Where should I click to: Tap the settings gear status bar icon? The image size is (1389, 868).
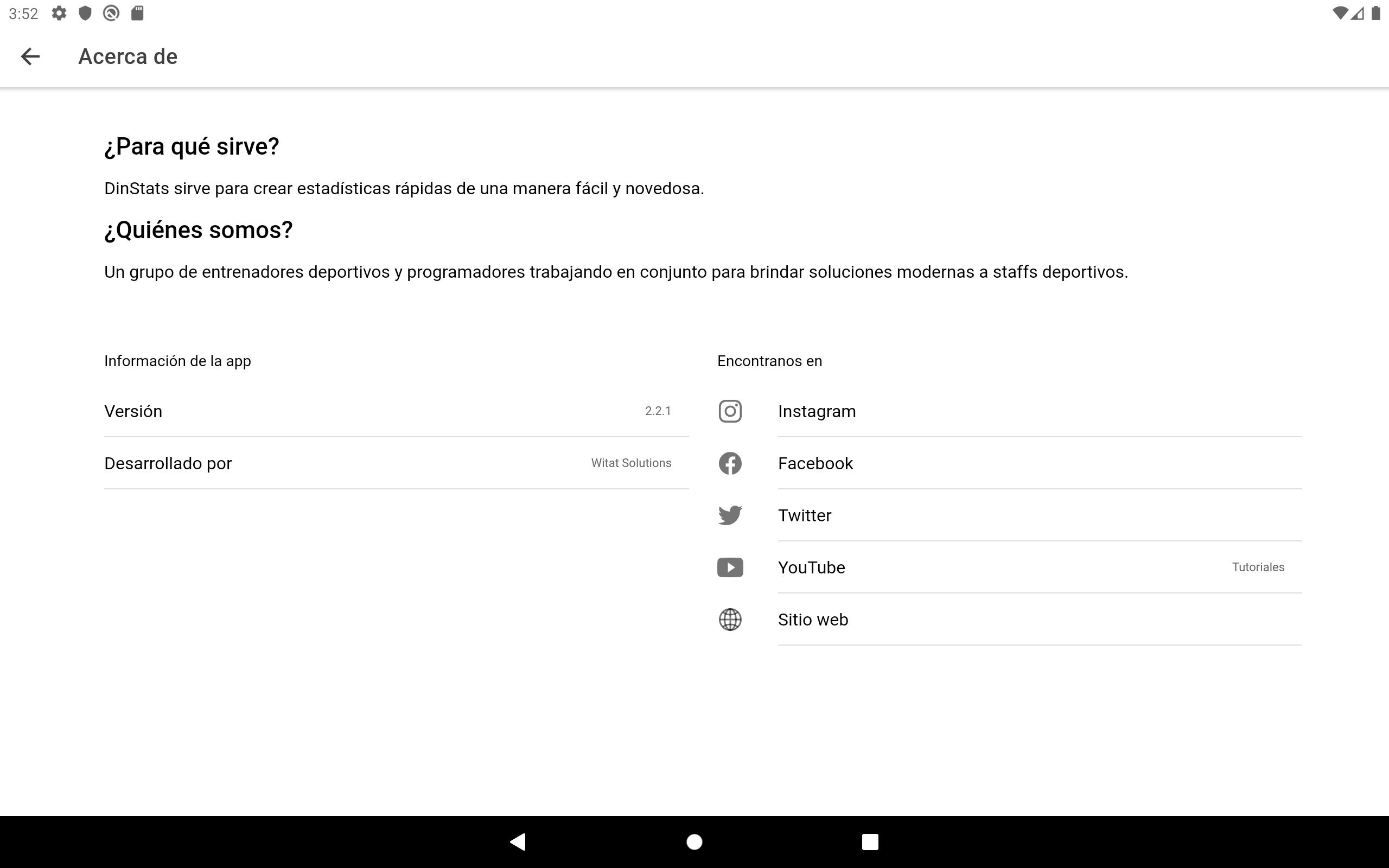[59, 13]
